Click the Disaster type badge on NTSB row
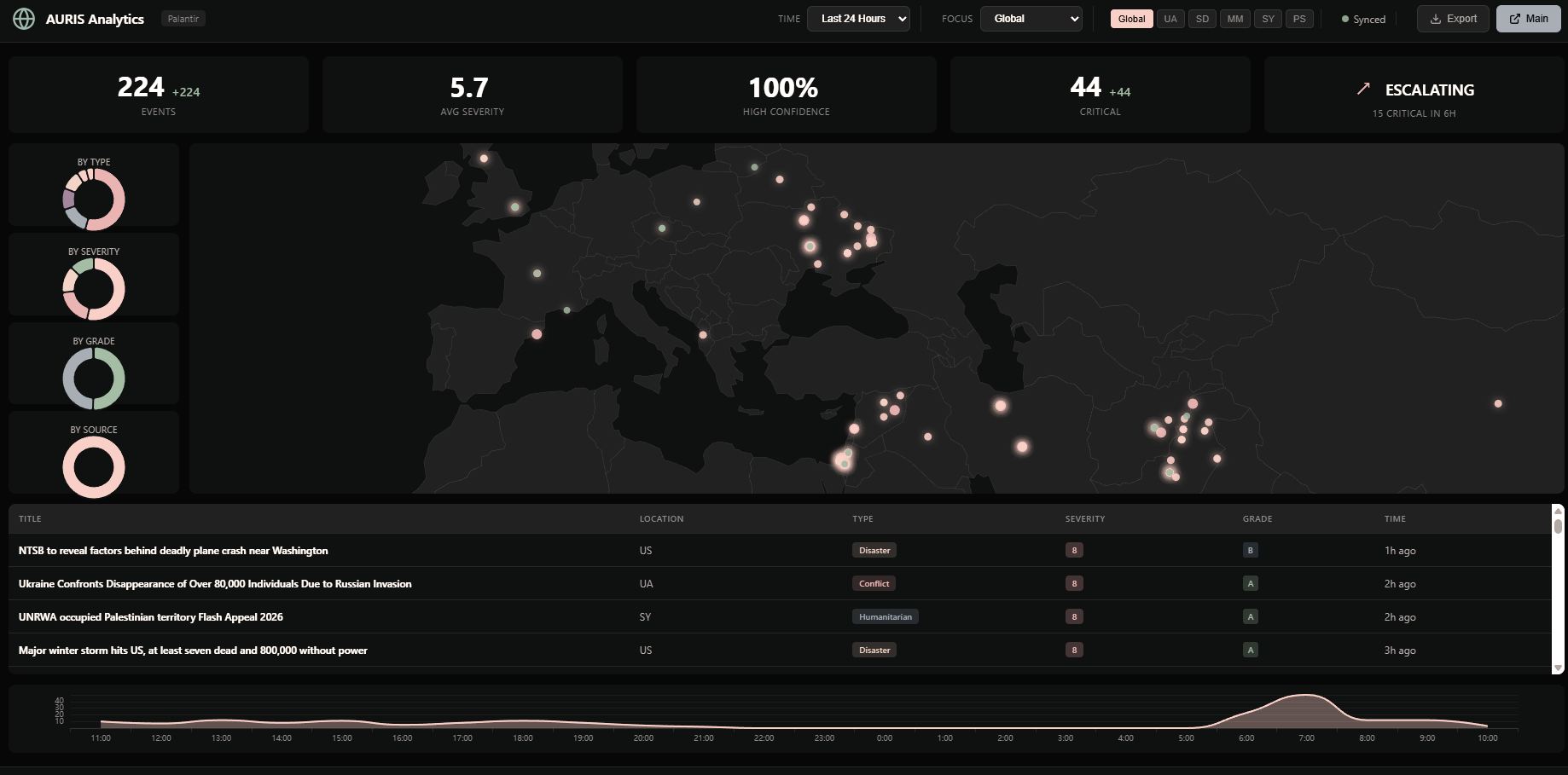 874,550
